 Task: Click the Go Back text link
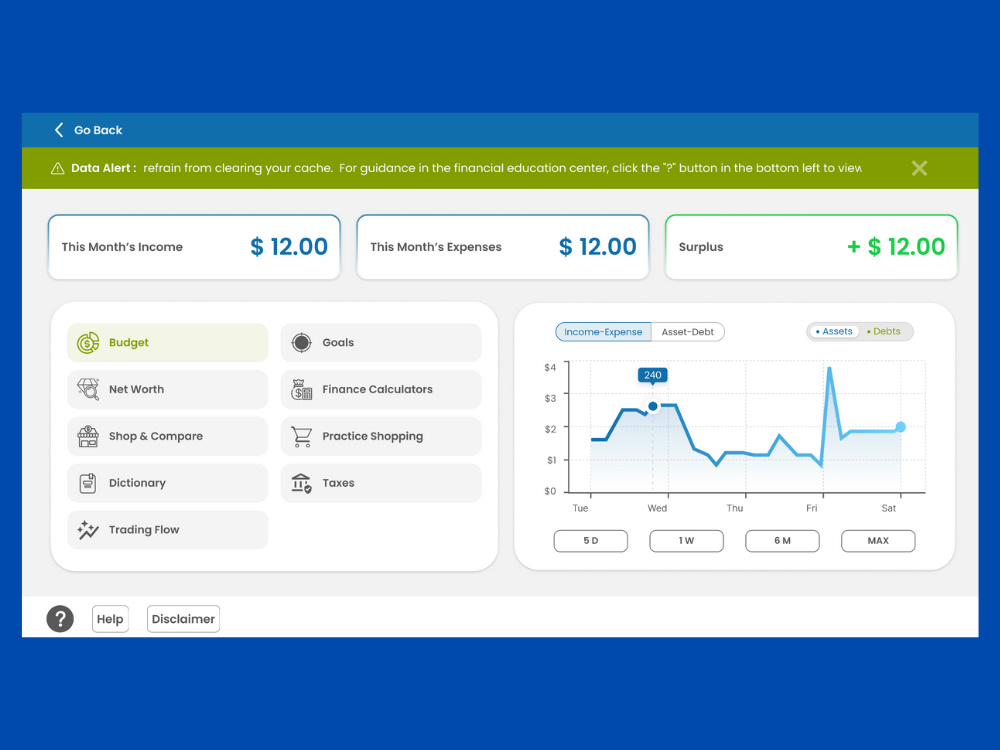click(98, 130)
